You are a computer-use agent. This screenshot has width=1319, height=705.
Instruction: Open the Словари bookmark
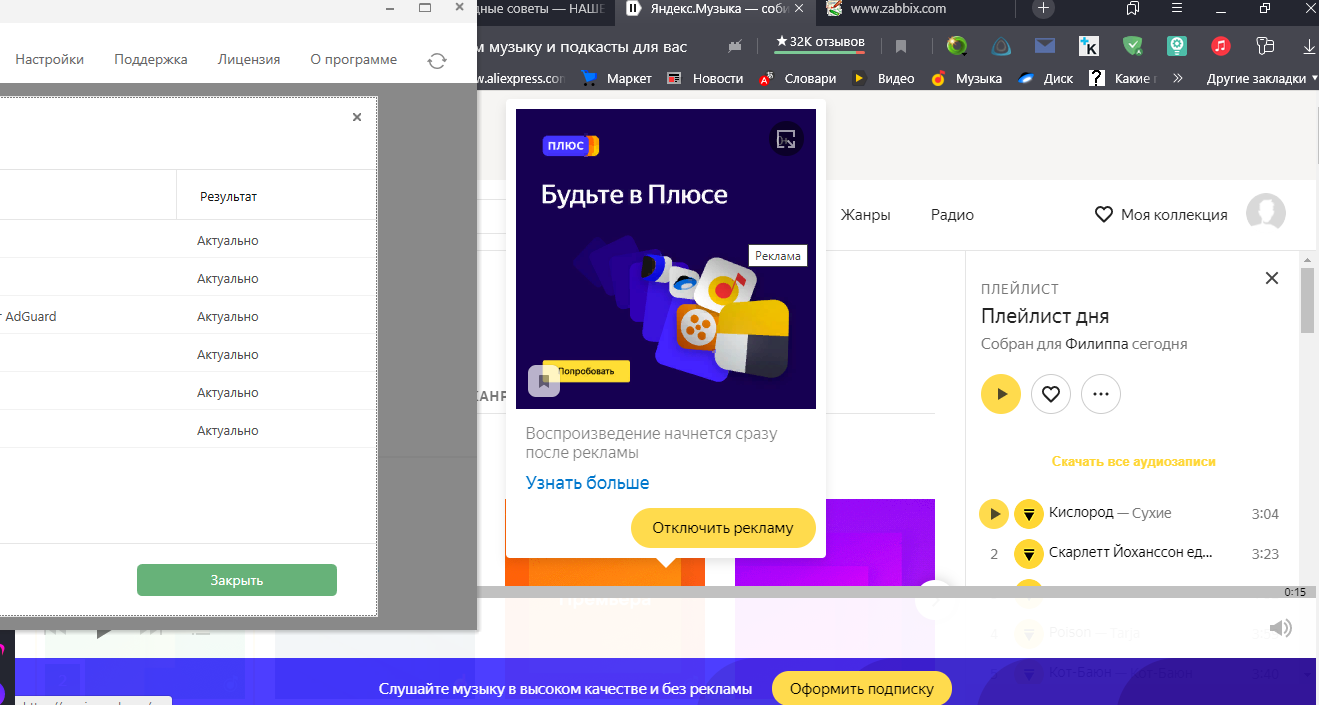point(798,78)
